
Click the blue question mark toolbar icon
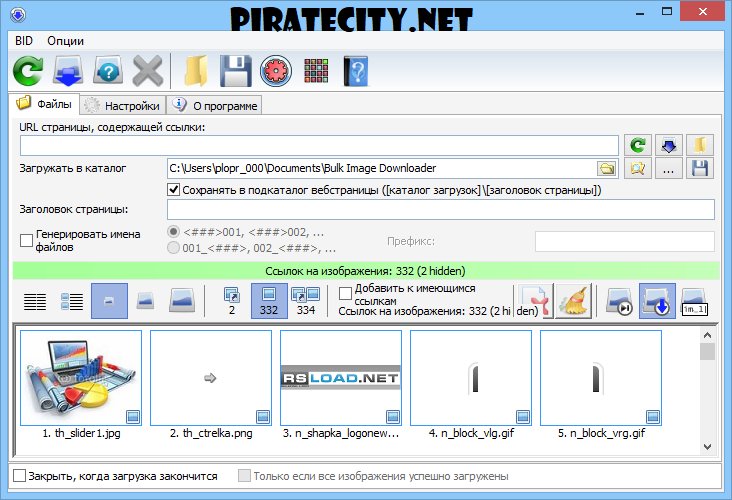(x=108, y=71)
